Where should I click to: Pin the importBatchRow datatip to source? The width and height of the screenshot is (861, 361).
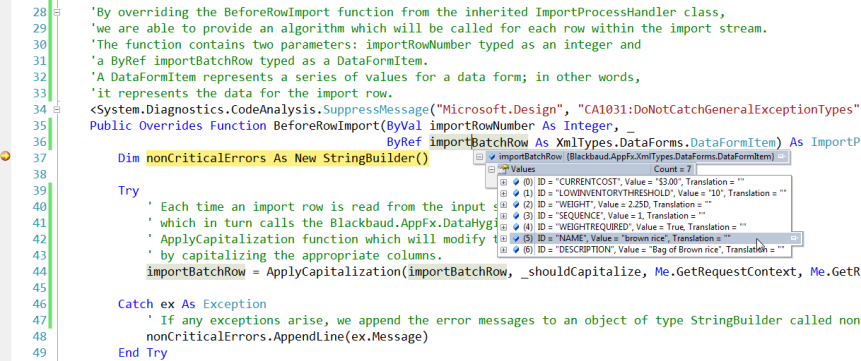click(781, 157)
